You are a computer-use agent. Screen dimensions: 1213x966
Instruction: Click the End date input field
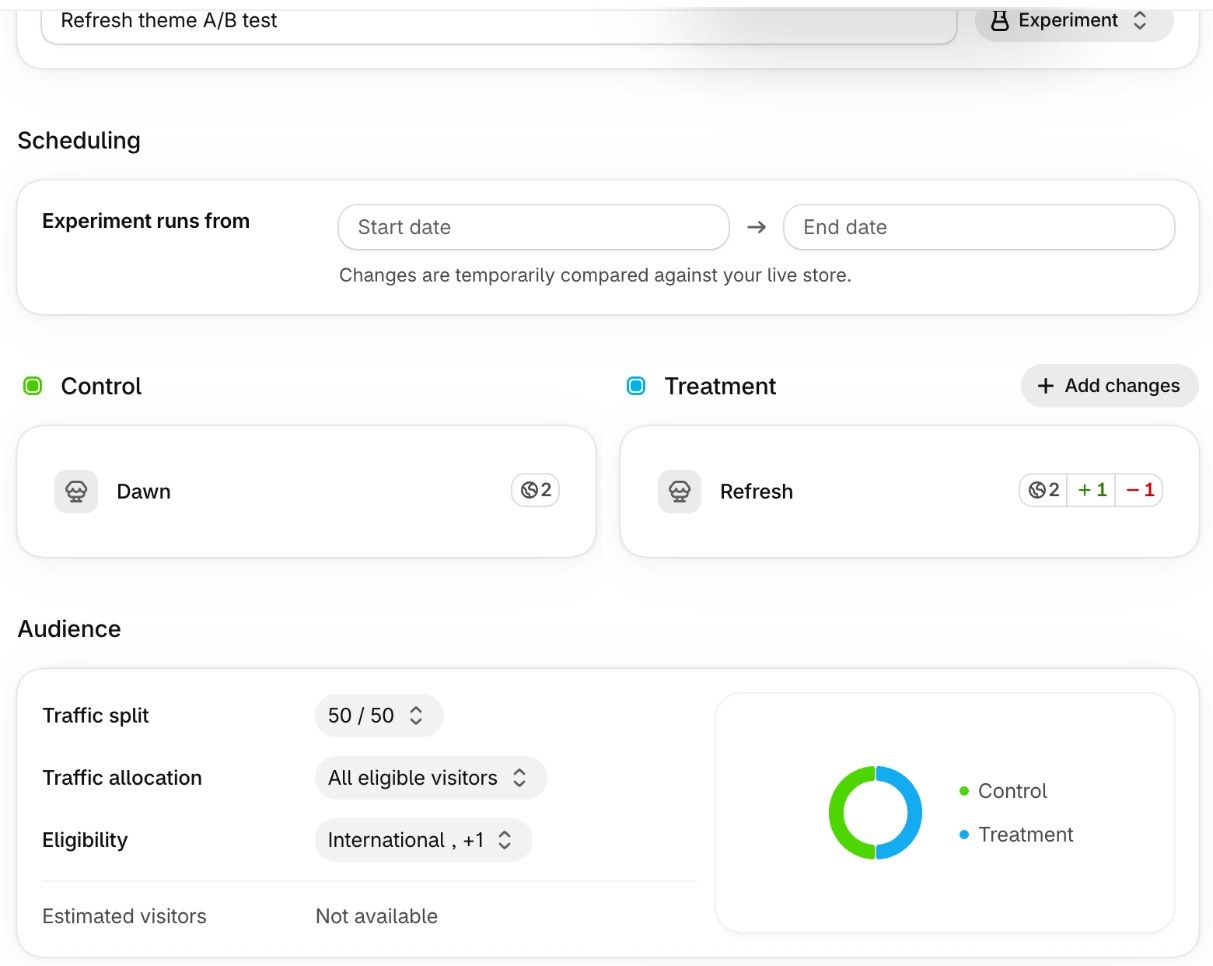[979, 227]
